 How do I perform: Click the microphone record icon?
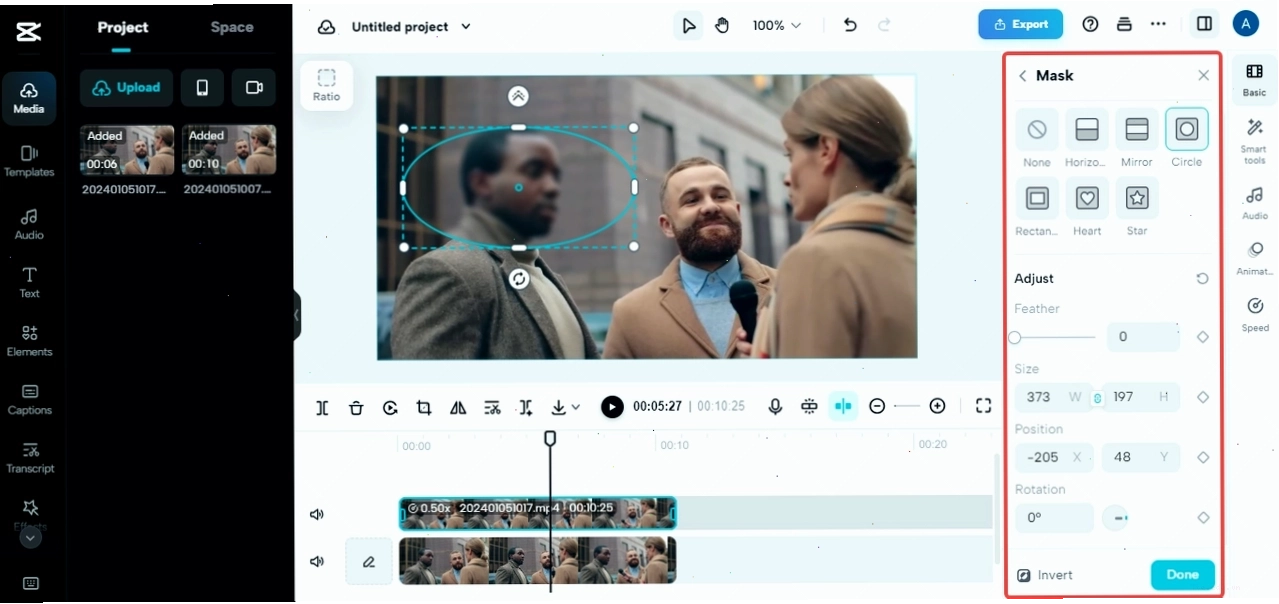[775, 406]
